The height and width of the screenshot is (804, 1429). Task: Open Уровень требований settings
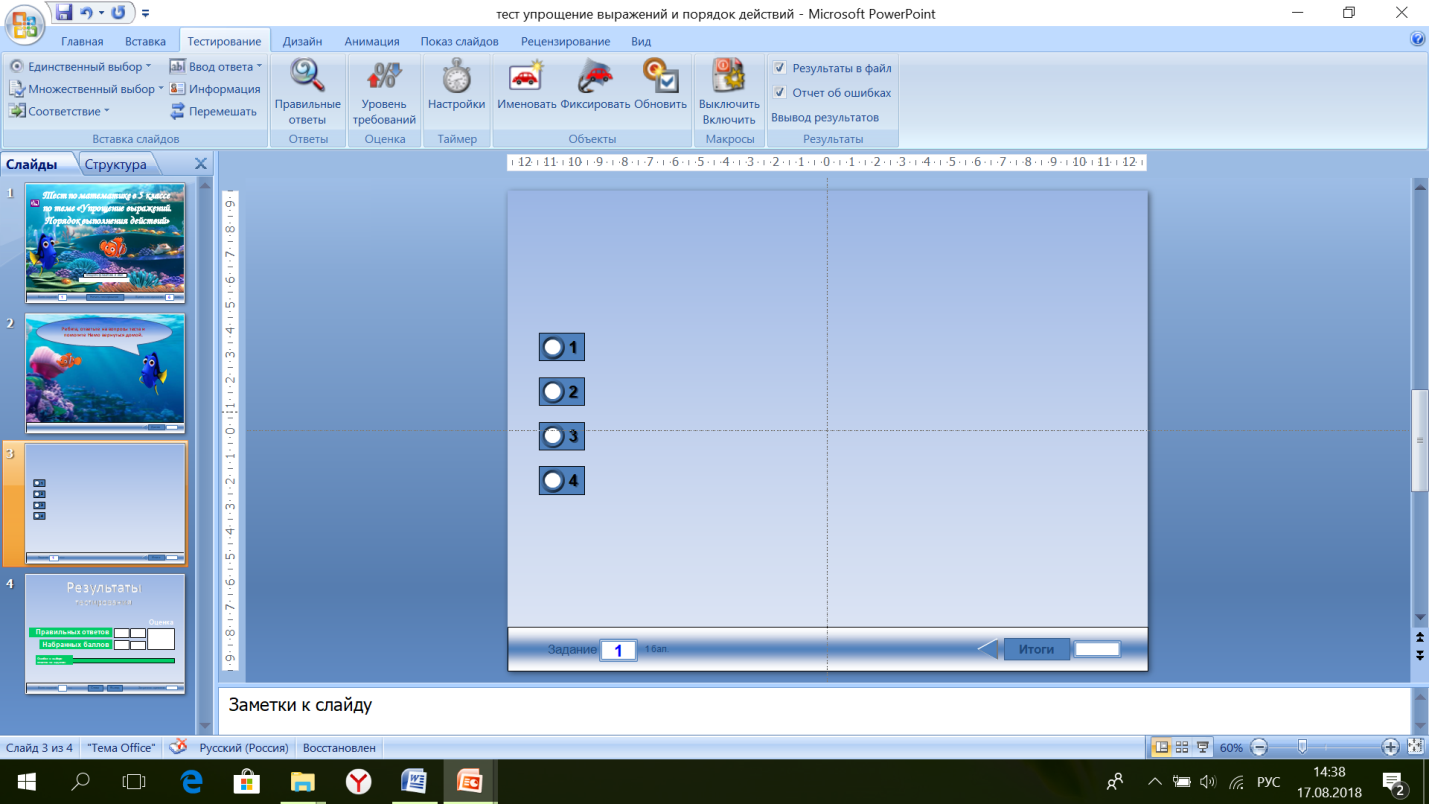pyautogui.click(x=384, y=90)
